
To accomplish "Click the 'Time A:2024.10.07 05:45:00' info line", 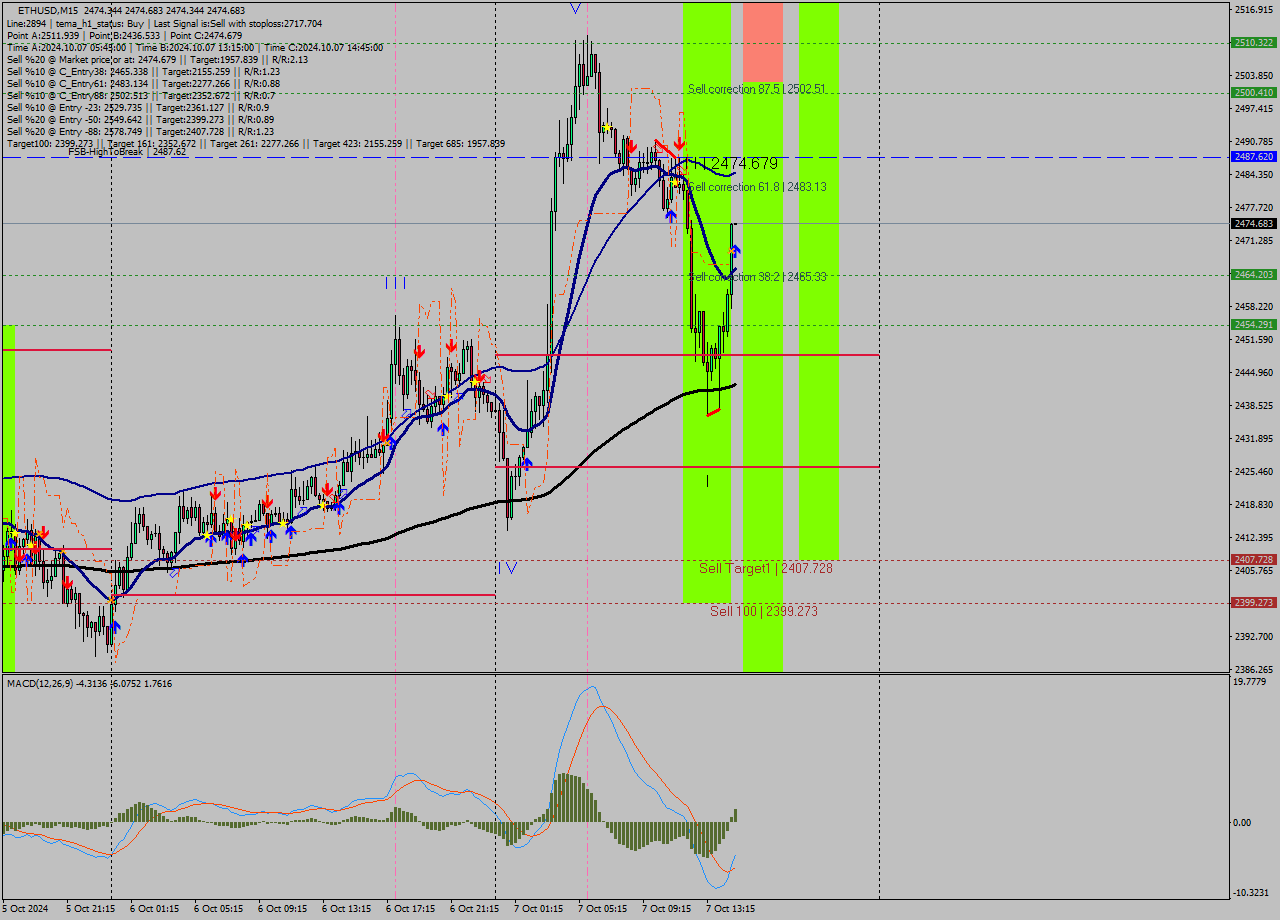I will coord(194,47).
